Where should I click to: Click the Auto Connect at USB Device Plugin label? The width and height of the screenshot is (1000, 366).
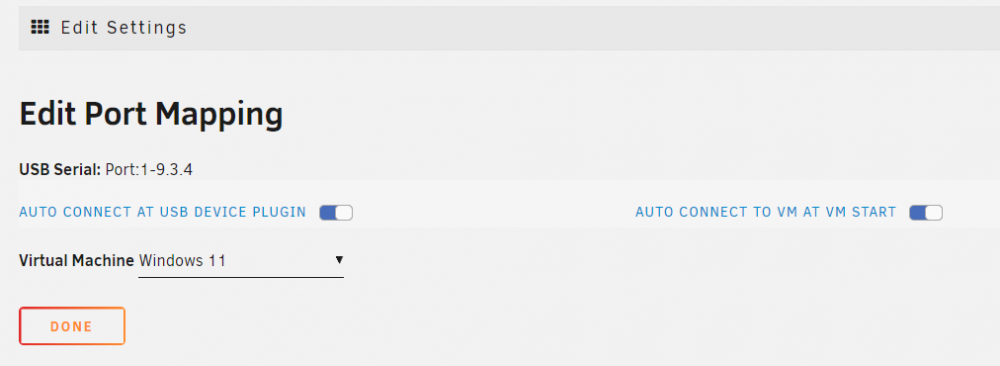163,212
